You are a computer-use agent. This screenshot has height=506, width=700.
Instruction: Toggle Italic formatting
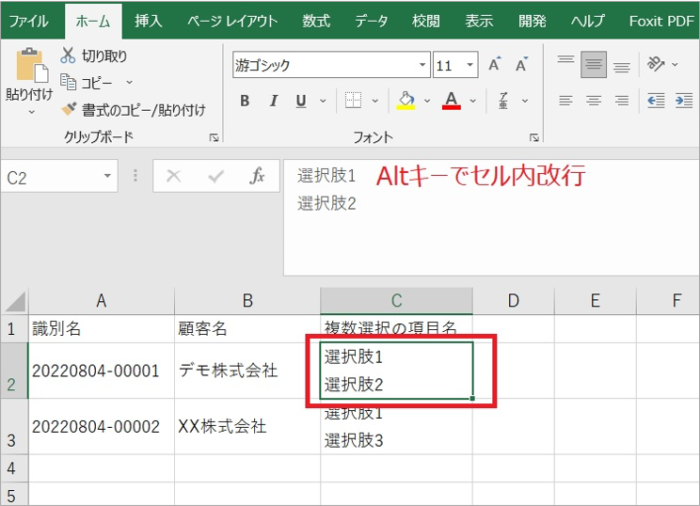click(273, 100)
